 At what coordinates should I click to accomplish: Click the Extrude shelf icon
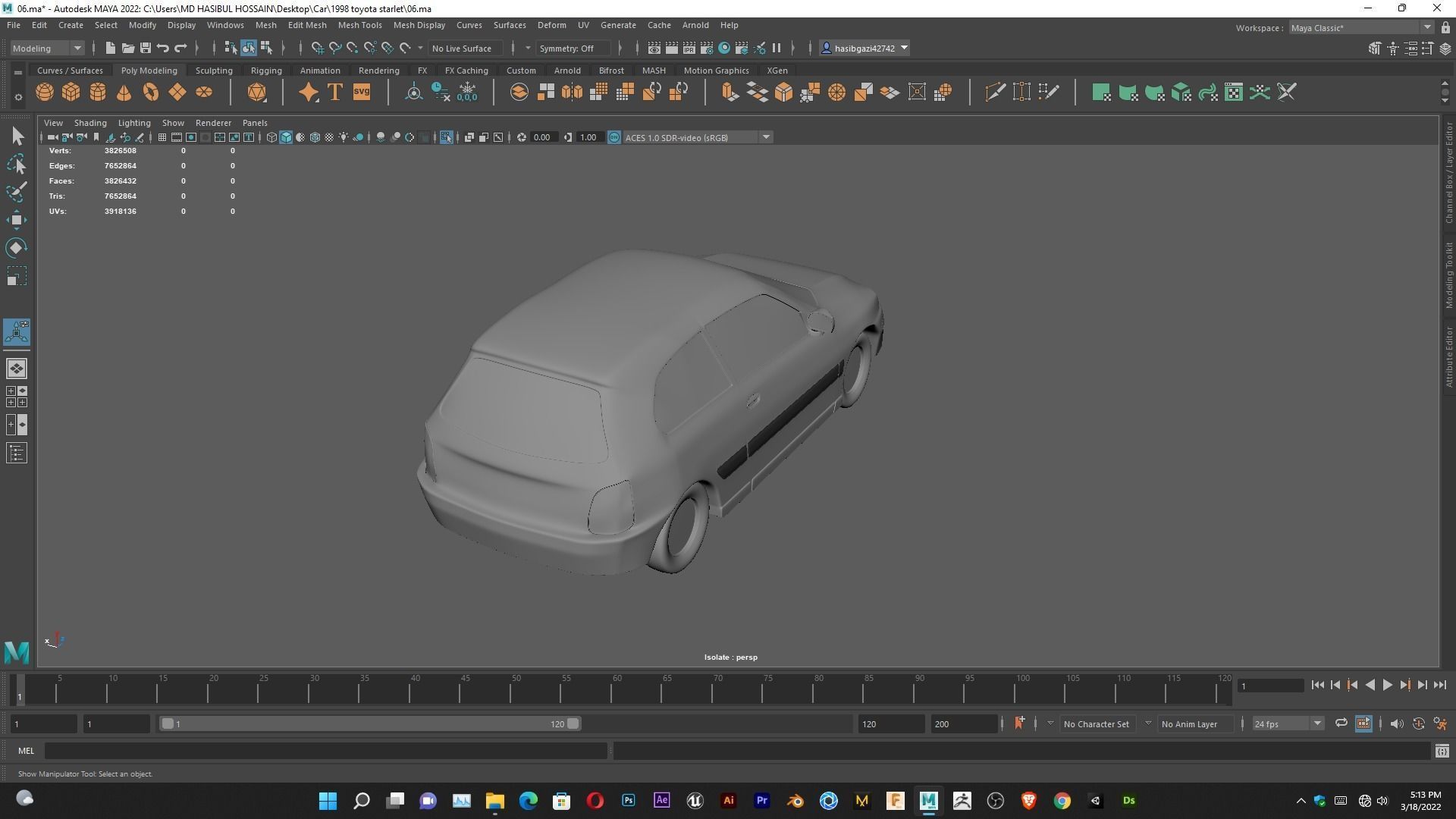[x=730, y=93]
